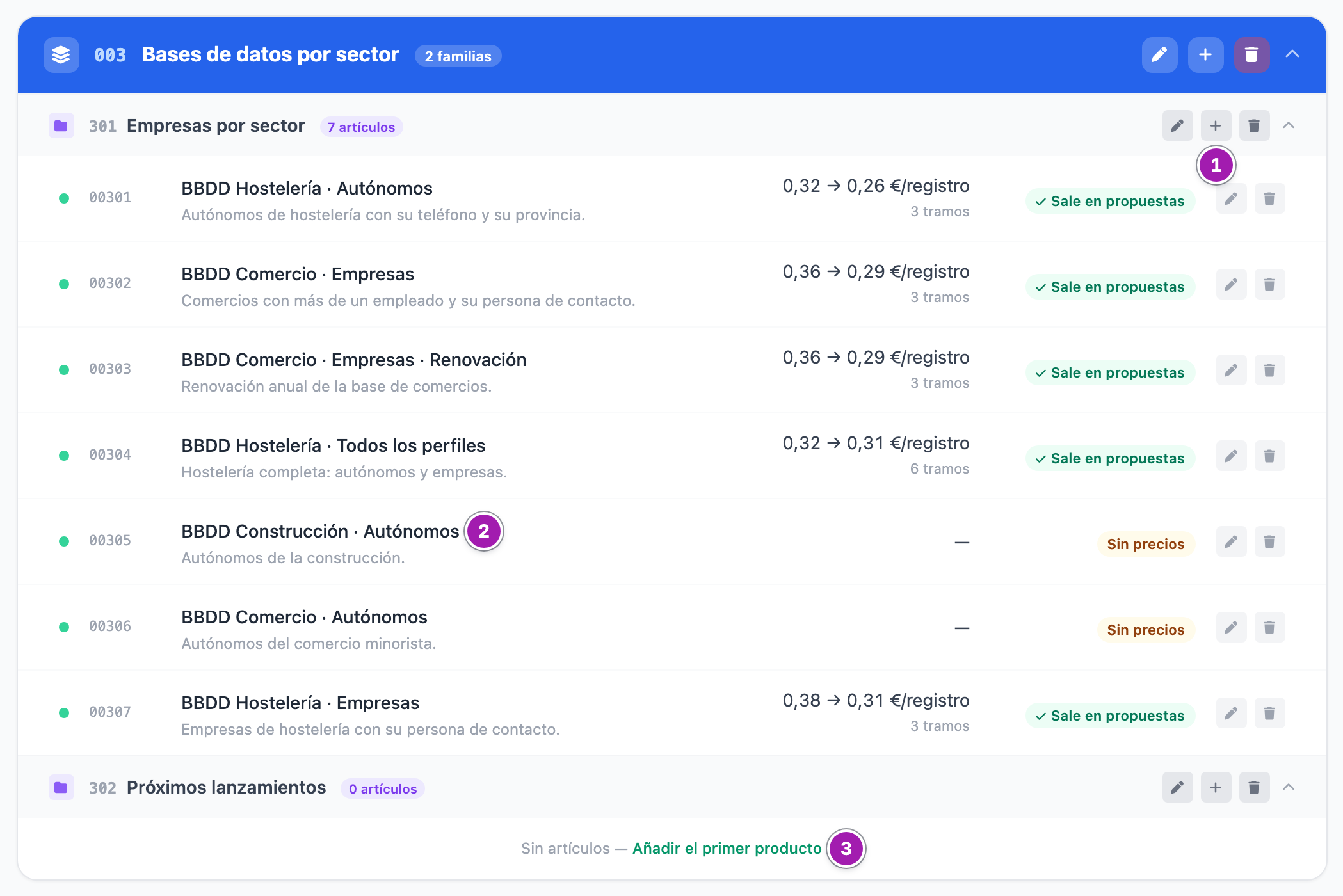Toggle active status dot of article 00303

[64, 370]
